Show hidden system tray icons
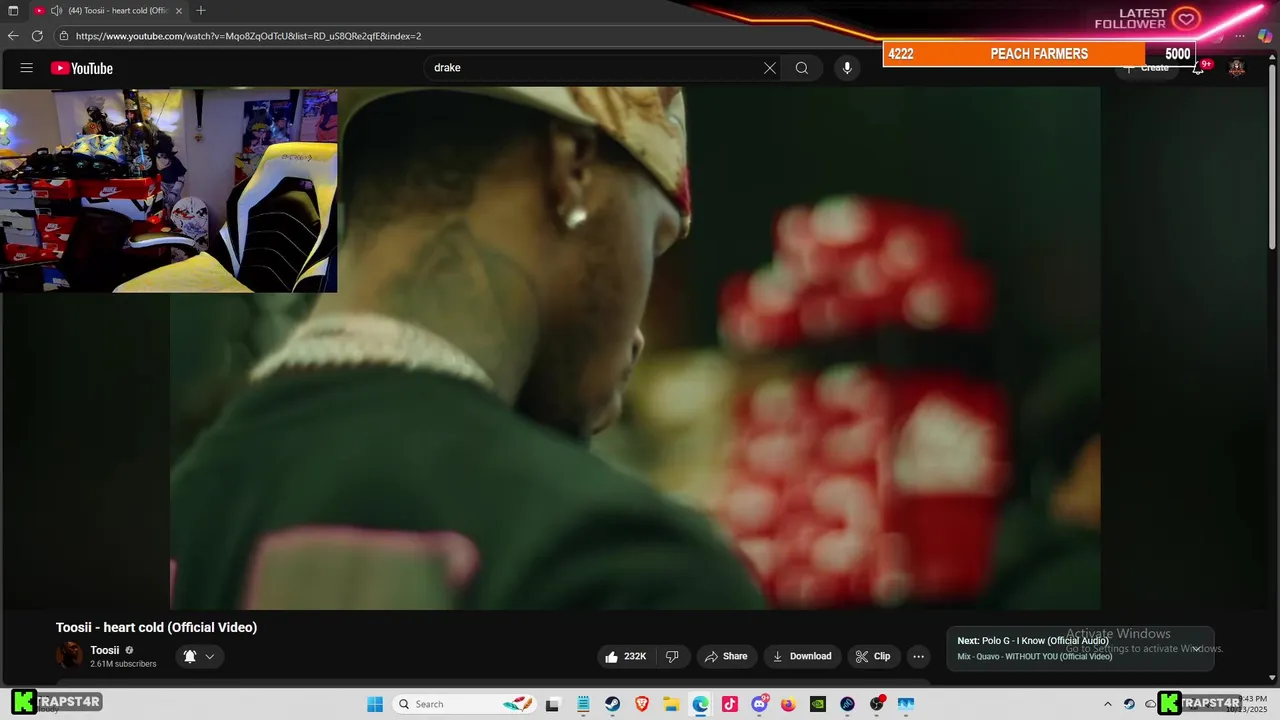The width and height of the screenshot is (1280, 720). coord(1108,704)
